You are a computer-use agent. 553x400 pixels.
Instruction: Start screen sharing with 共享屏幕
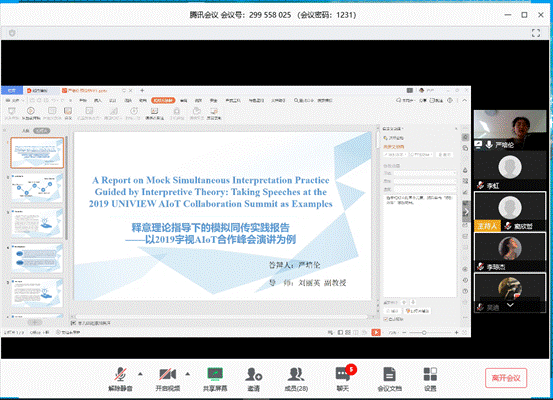(215, 379)
